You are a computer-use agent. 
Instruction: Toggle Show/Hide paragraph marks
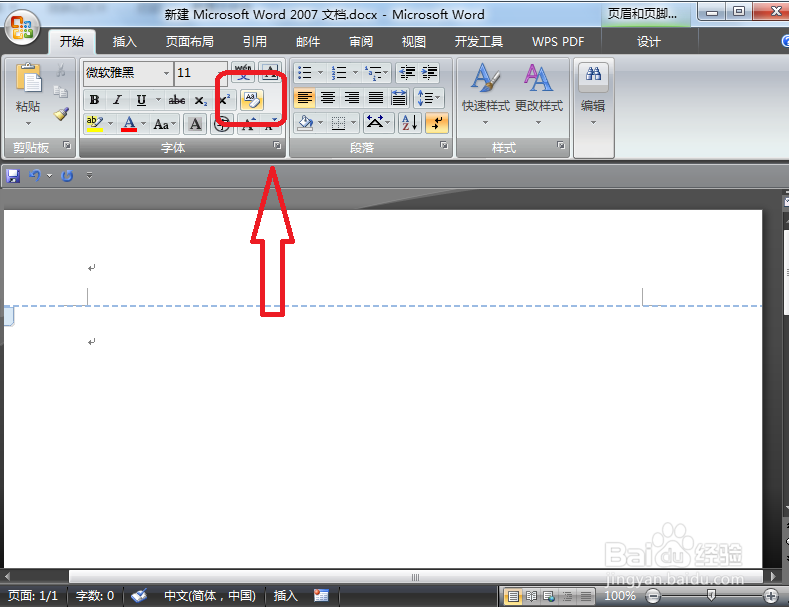coord(437,123)
